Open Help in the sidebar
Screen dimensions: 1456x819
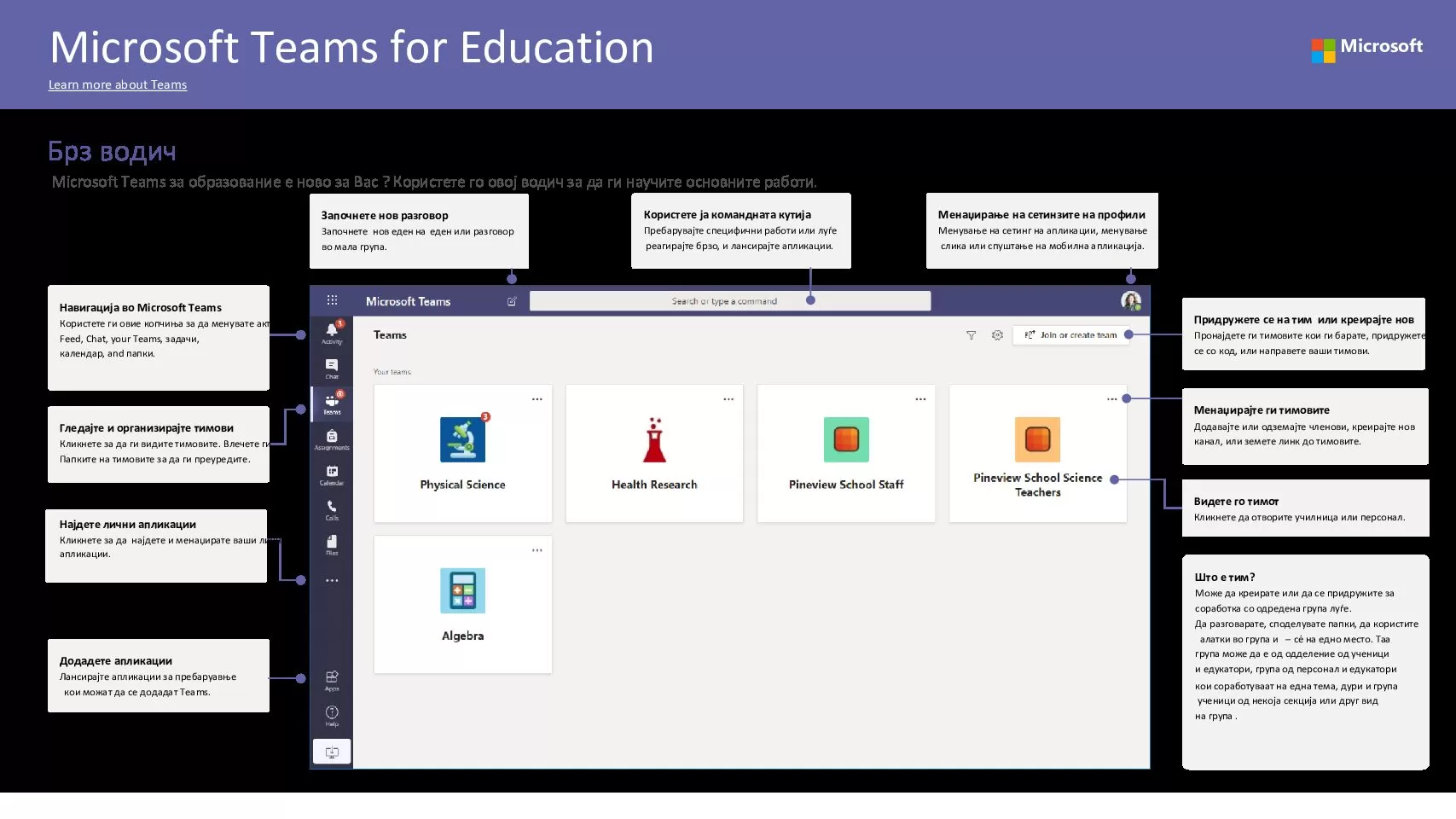[x=332, y=716]
